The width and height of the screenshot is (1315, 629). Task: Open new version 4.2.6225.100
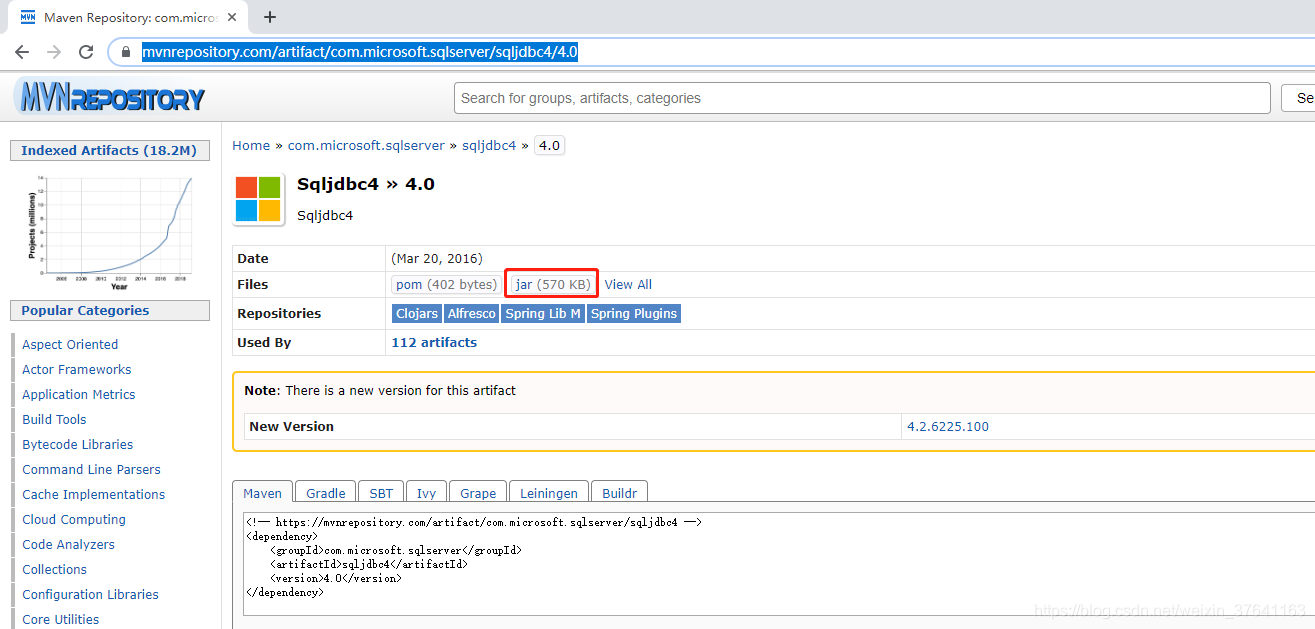click(x=947, y=425)
